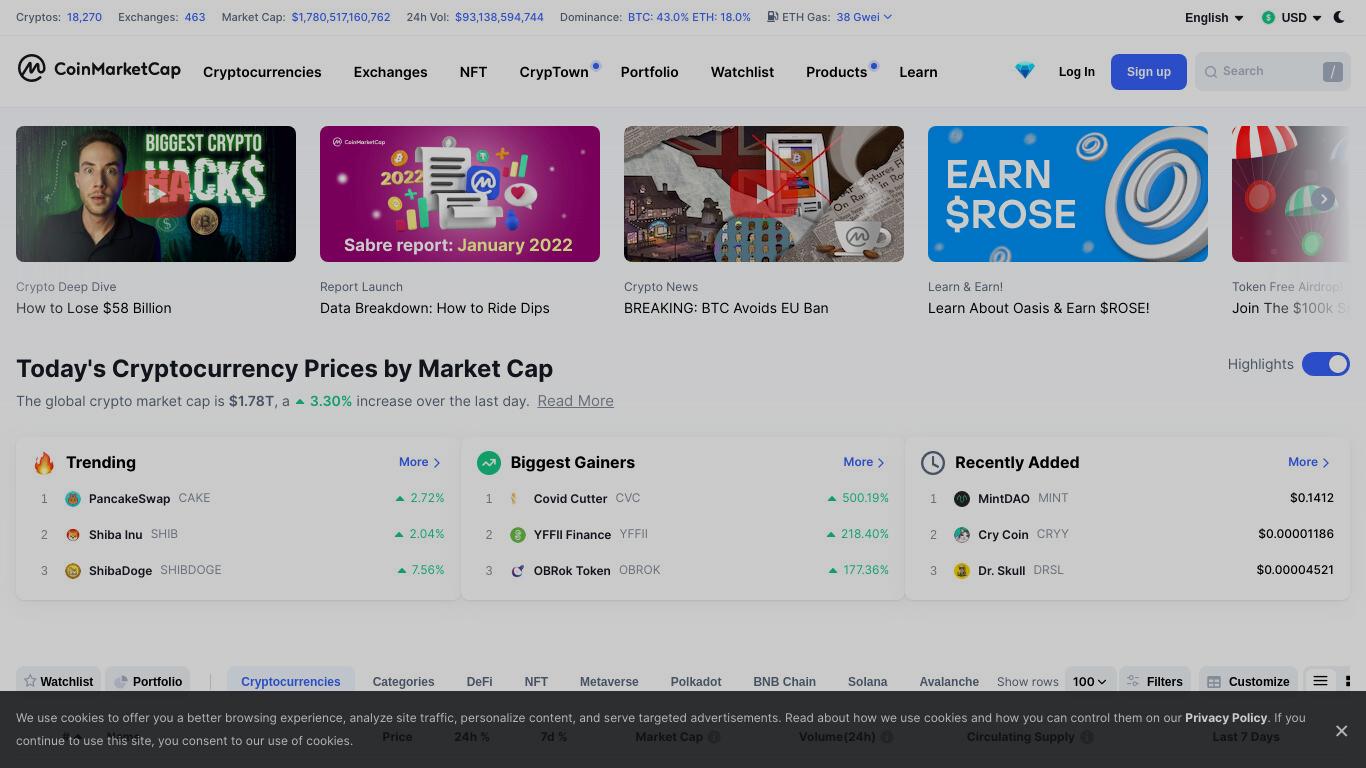1366x768 pixels.
Task: Toggle dark mode moon icon
Action: [x=1339, y=17]
